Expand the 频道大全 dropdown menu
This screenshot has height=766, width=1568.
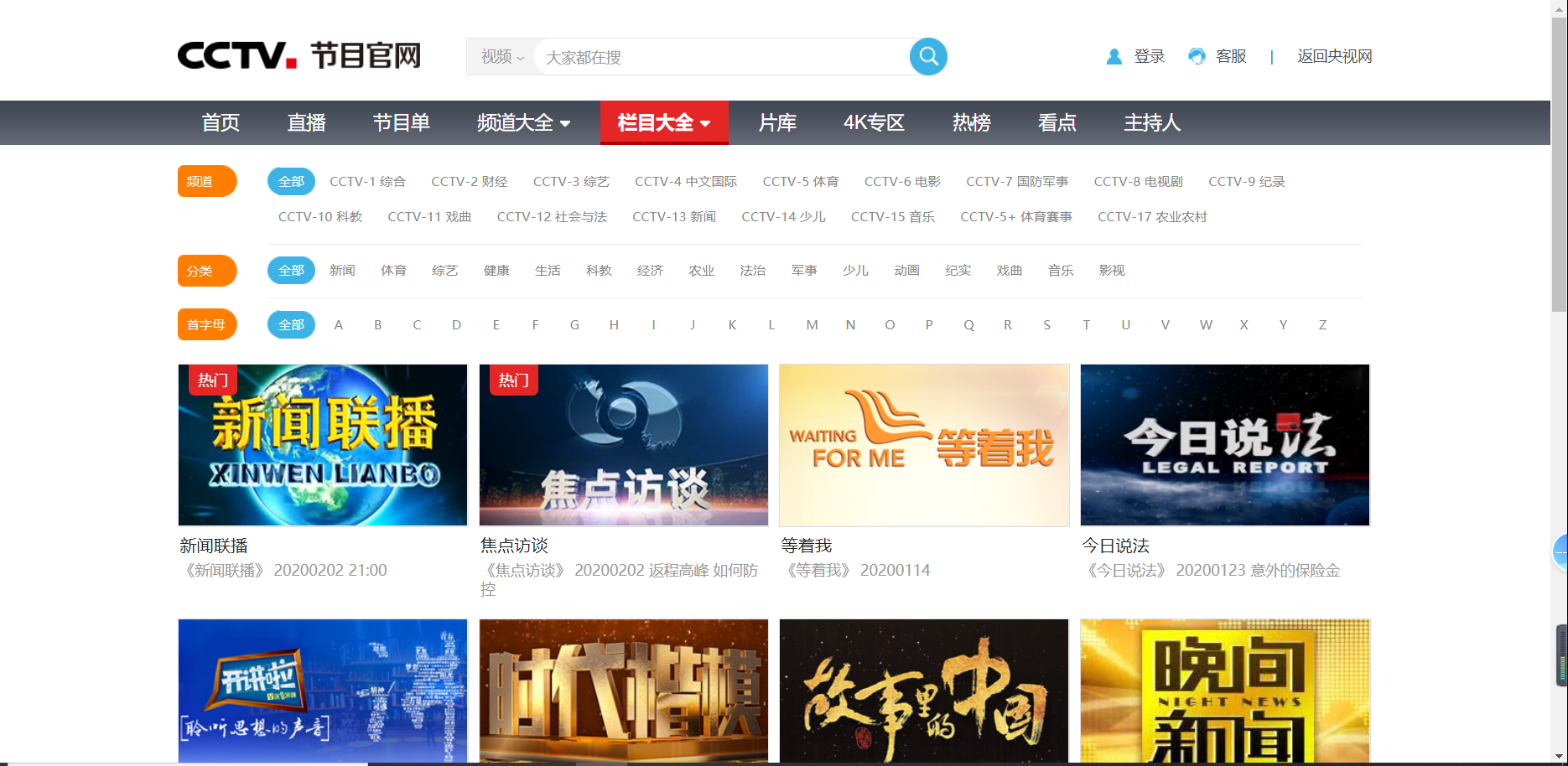522,122
